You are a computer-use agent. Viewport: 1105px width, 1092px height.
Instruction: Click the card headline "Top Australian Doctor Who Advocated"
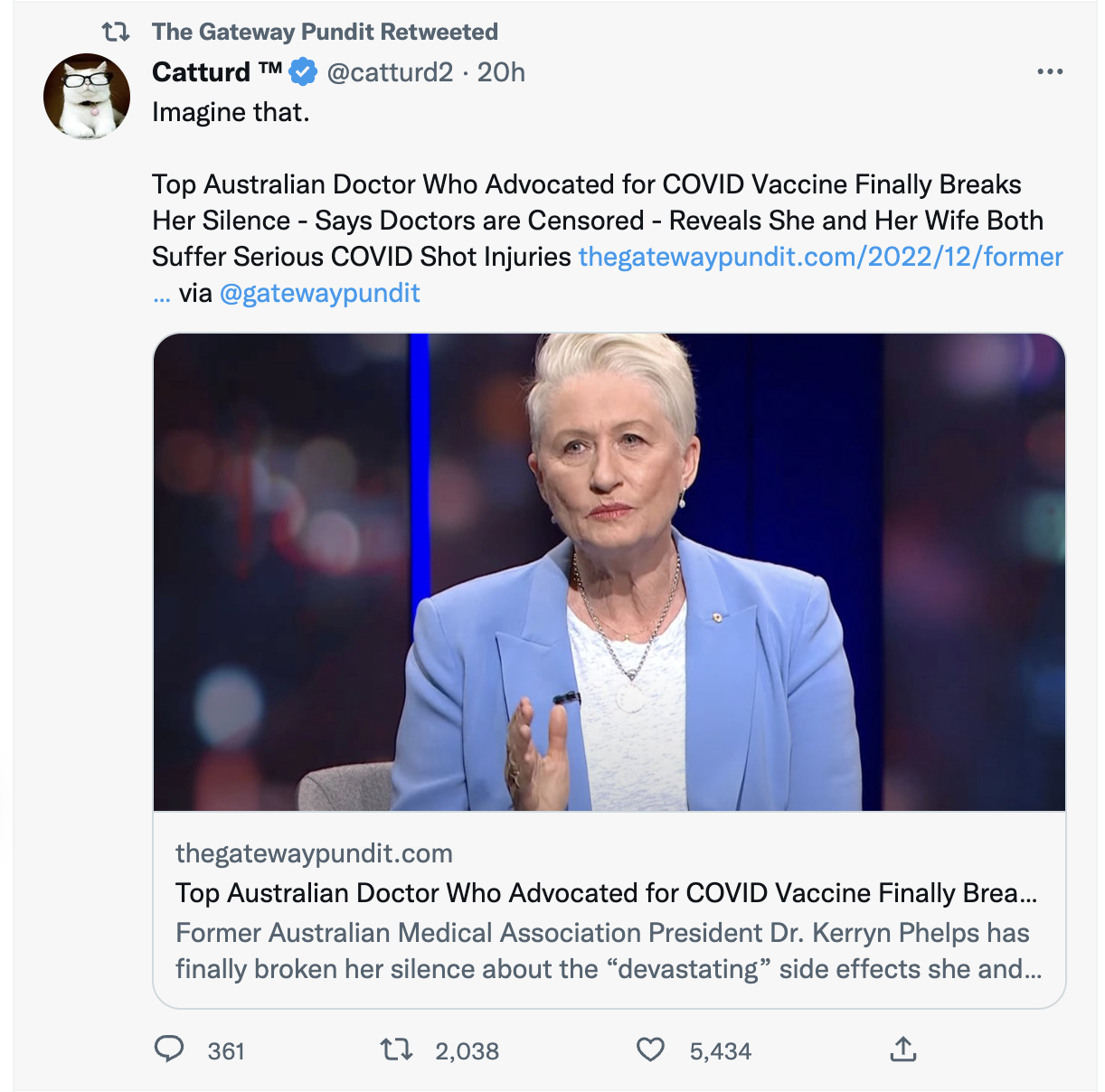click(606, 893)
